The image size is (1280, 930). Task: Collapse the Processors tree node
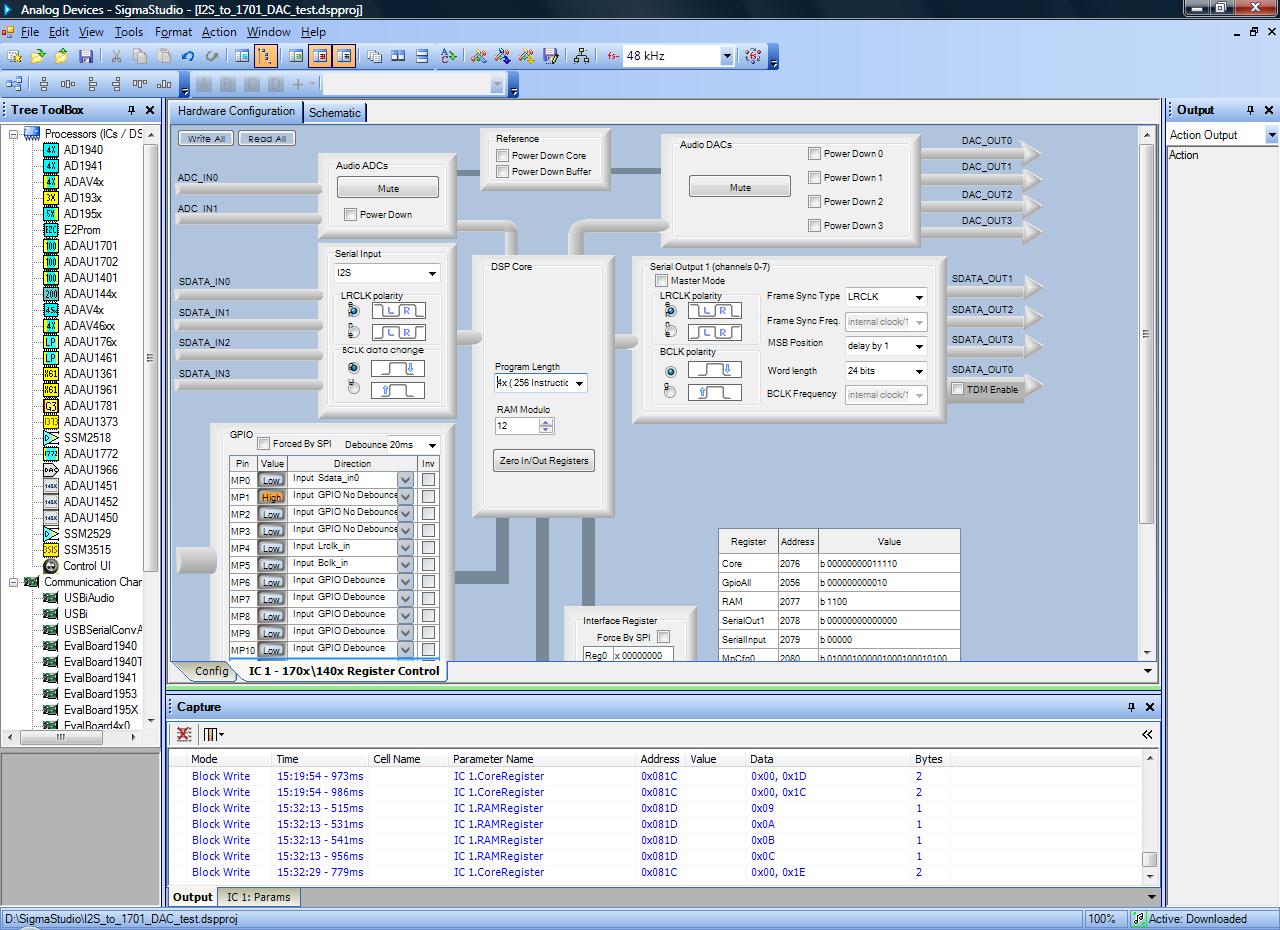pyautogui.click(x=14, y=134)
